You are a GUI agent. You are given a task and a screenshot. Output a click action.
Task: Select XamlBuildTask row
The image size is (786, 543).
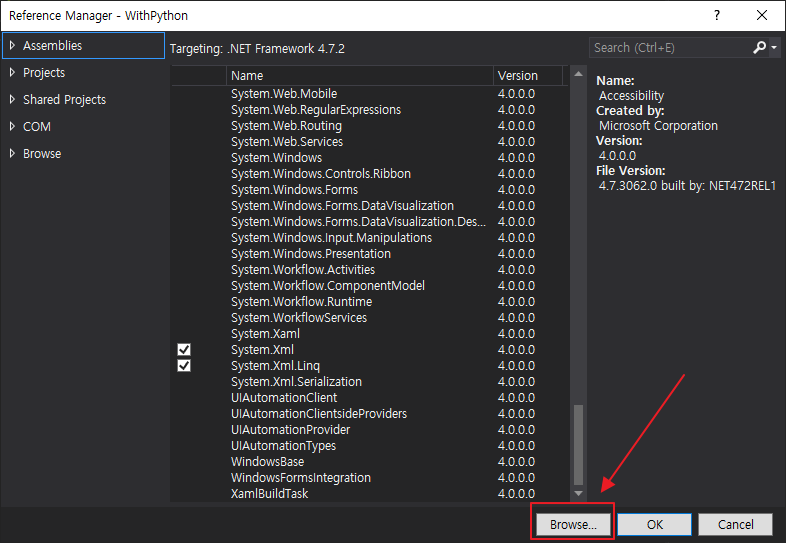pyautogui.click(x=369, y=494)
